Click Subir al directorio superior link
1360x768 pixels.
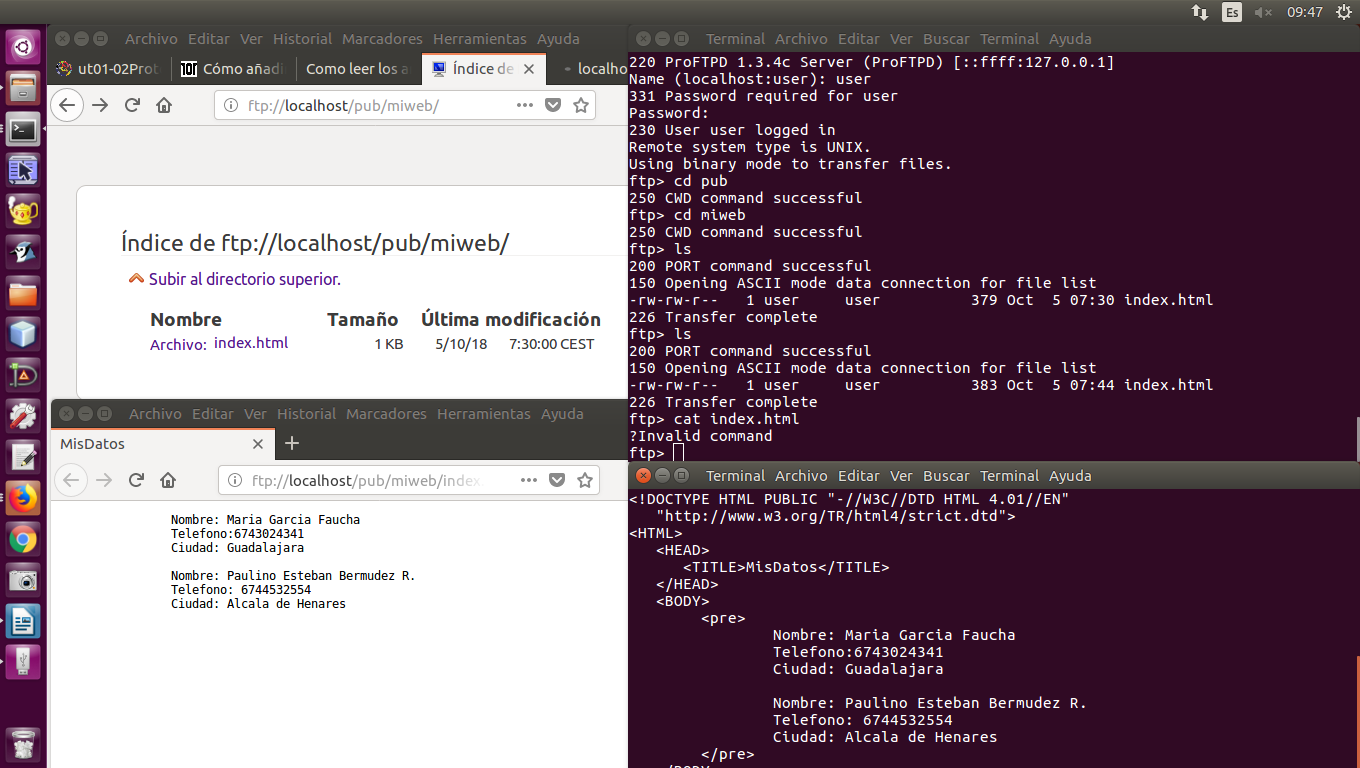245,280
